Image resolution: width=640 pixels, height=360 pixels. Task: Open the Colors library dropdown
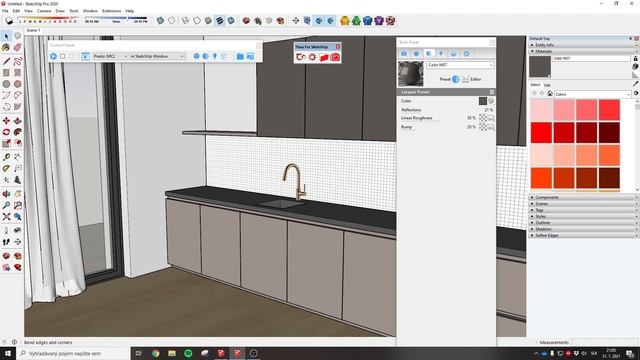(x=593, y=94)
